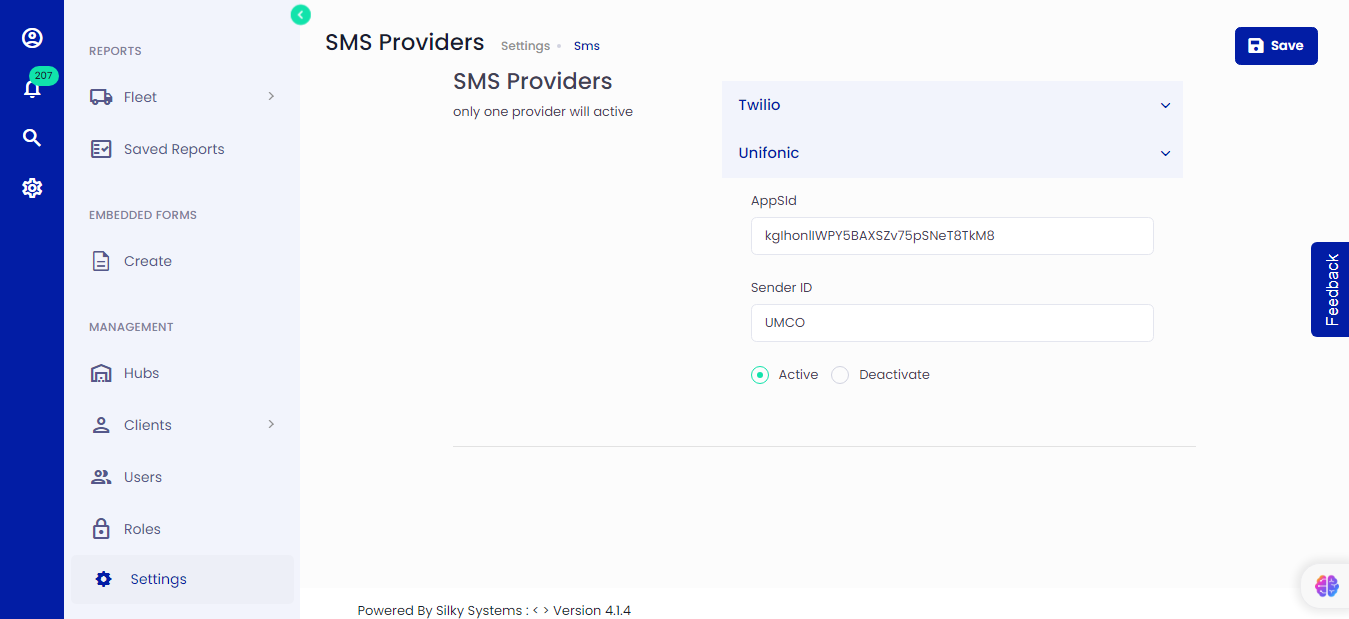1349x619 pixels.
Task: Open the notifications bell with 207 badge
Action: click(x=32, y=89)
